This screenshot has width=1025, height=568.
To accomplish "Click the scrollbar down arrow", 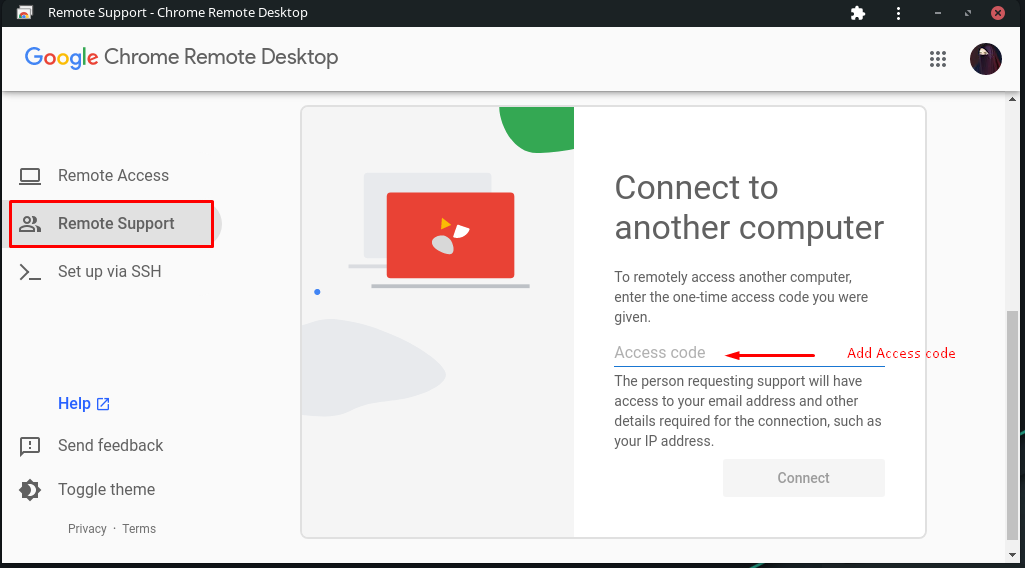I will pyautogui.click(x=1013, y=555).
